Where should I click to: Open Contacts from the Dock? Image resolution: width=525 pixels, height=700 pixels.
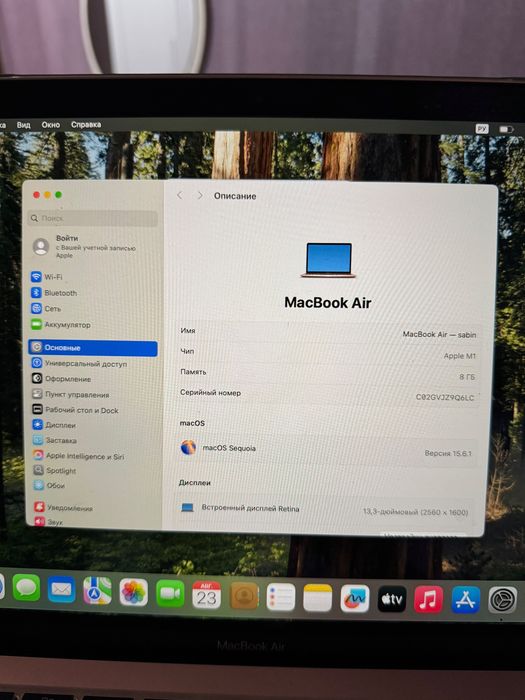coord(244,596)
